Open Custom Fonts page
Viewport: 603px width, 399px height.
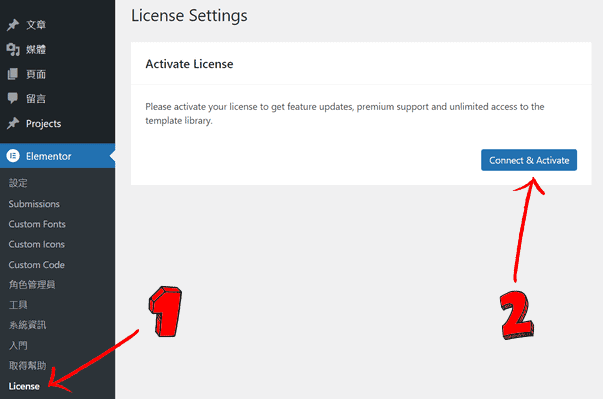[37, 224]
